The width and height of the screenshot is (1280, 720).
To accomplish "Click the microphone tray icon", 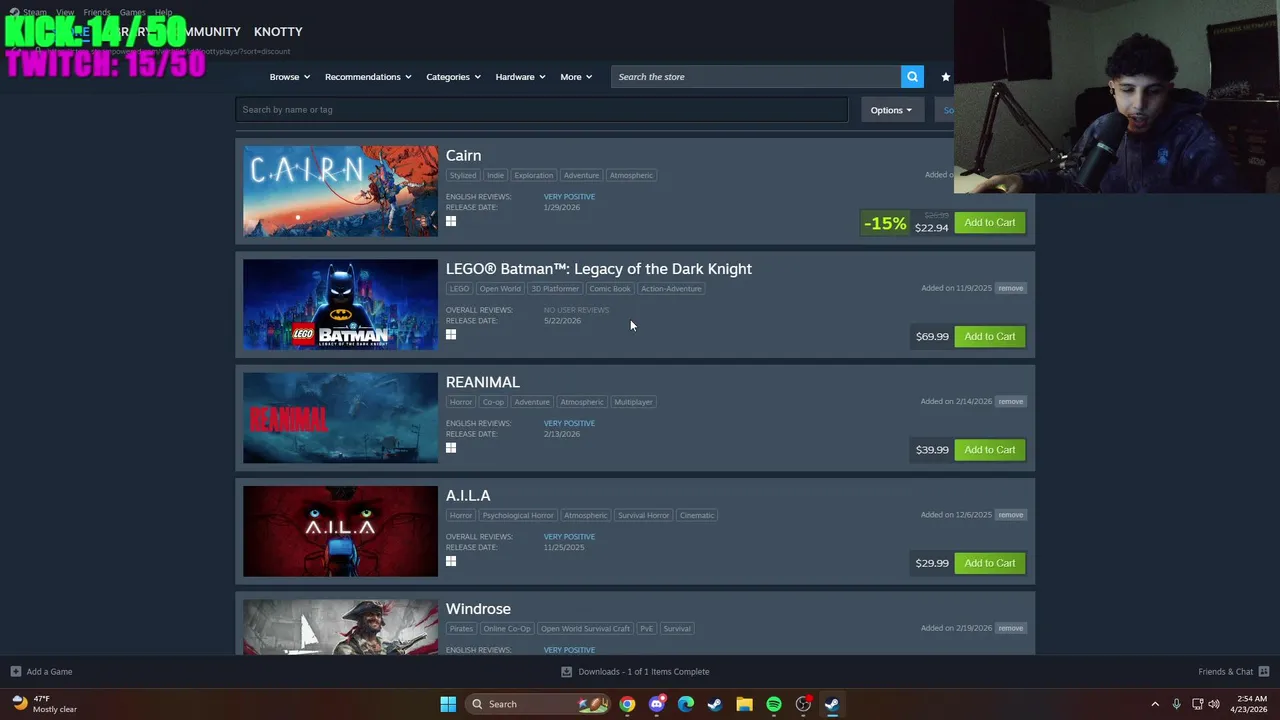I will pyautogui.click(x=1177, y=704).
